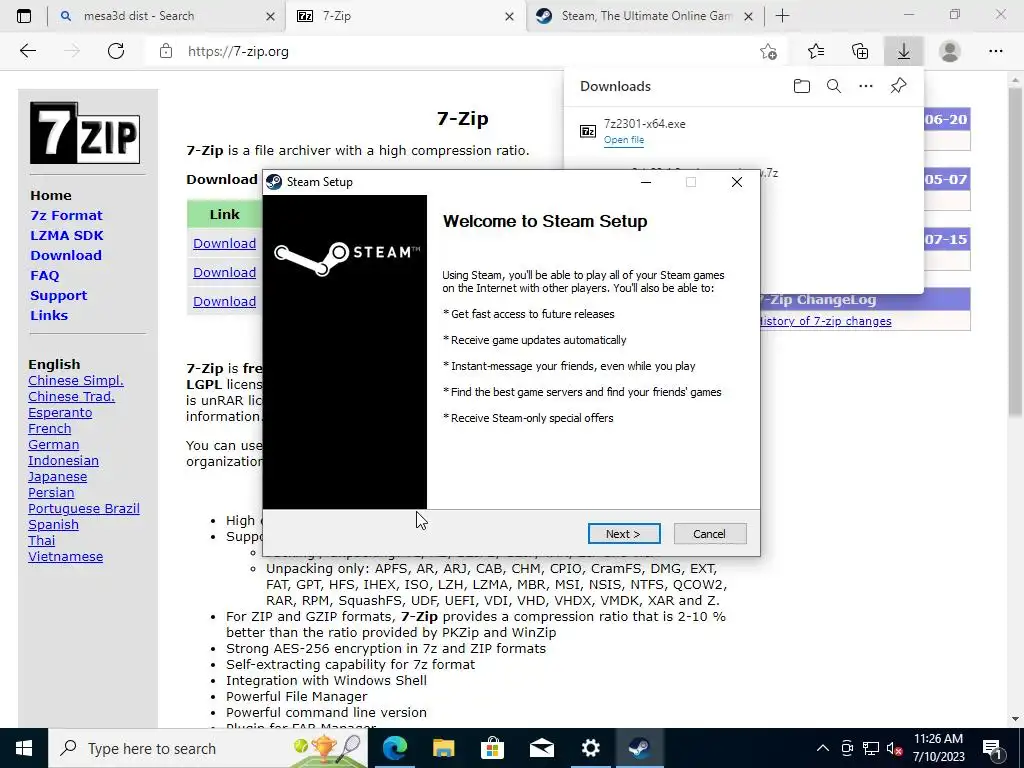
Task: Open the FAQ page
Action: [44, 276]
